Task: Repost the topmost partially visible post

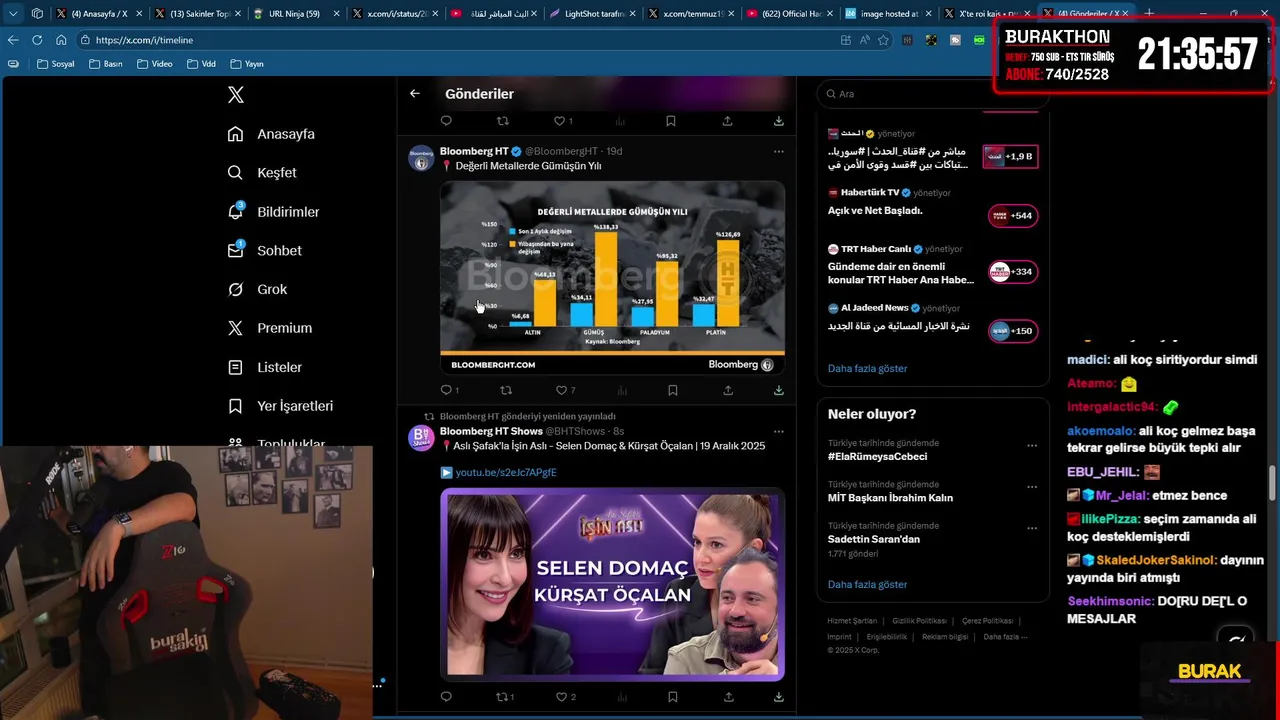Action: 503,121
